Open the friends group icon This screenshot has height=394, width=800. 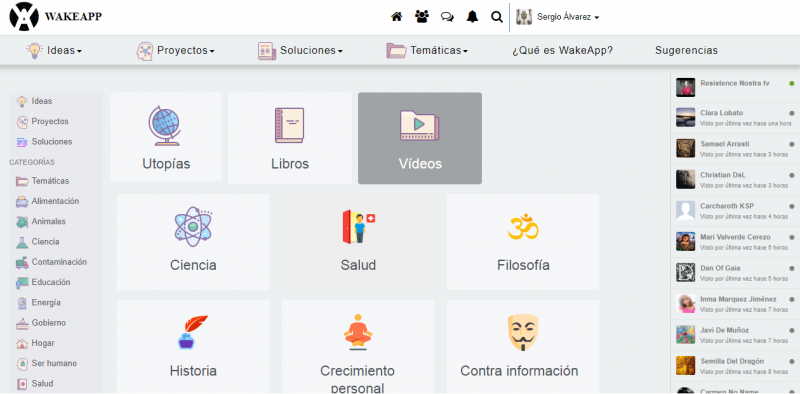[422, 17]
